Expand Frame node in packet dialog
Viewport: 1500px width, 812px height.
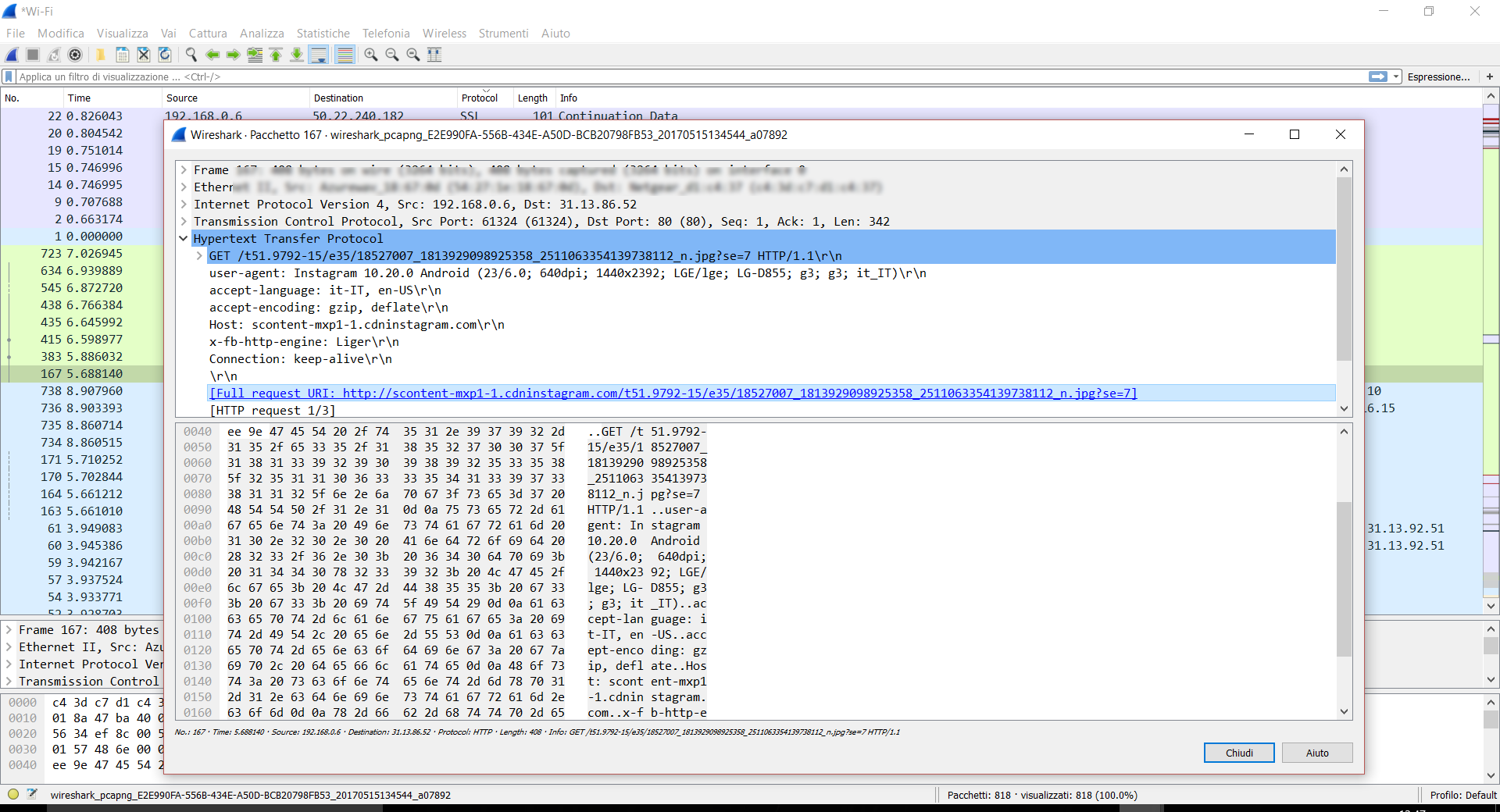[184, 170]
